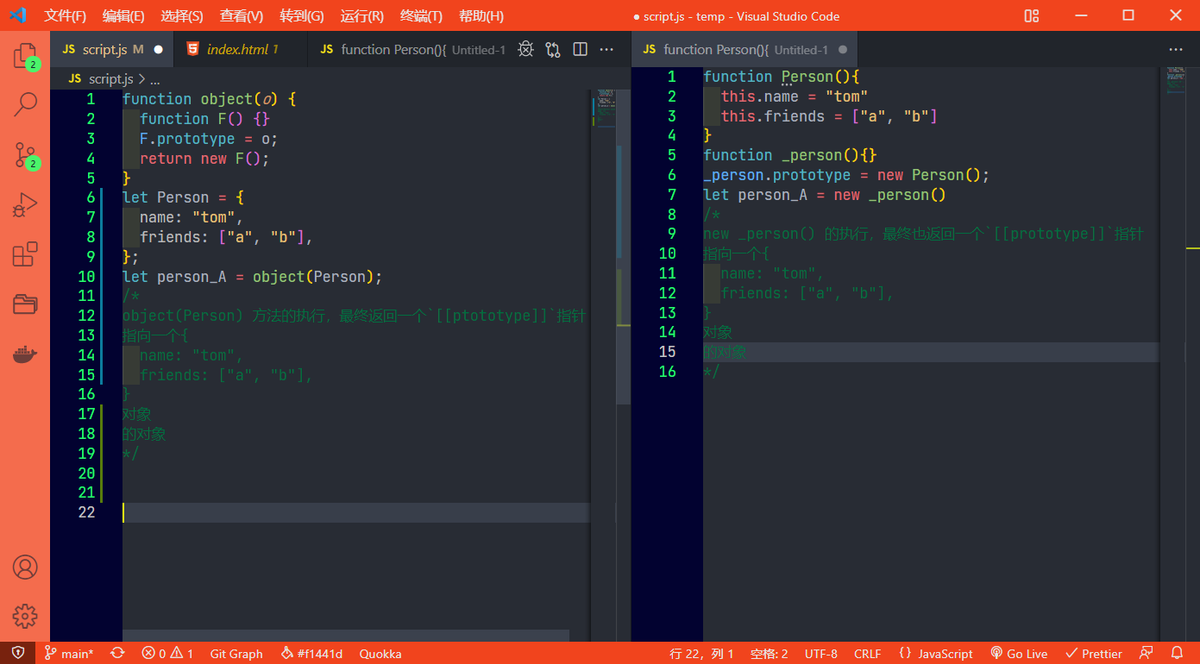The image size is (1200, 664).
Task: Open the Explorer view in activity bar
Action: click(x=25, y=56)
